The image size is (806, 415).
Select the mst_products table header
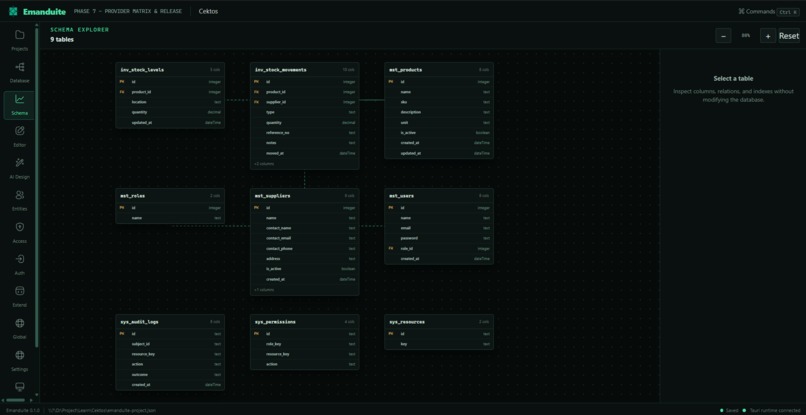439,69
